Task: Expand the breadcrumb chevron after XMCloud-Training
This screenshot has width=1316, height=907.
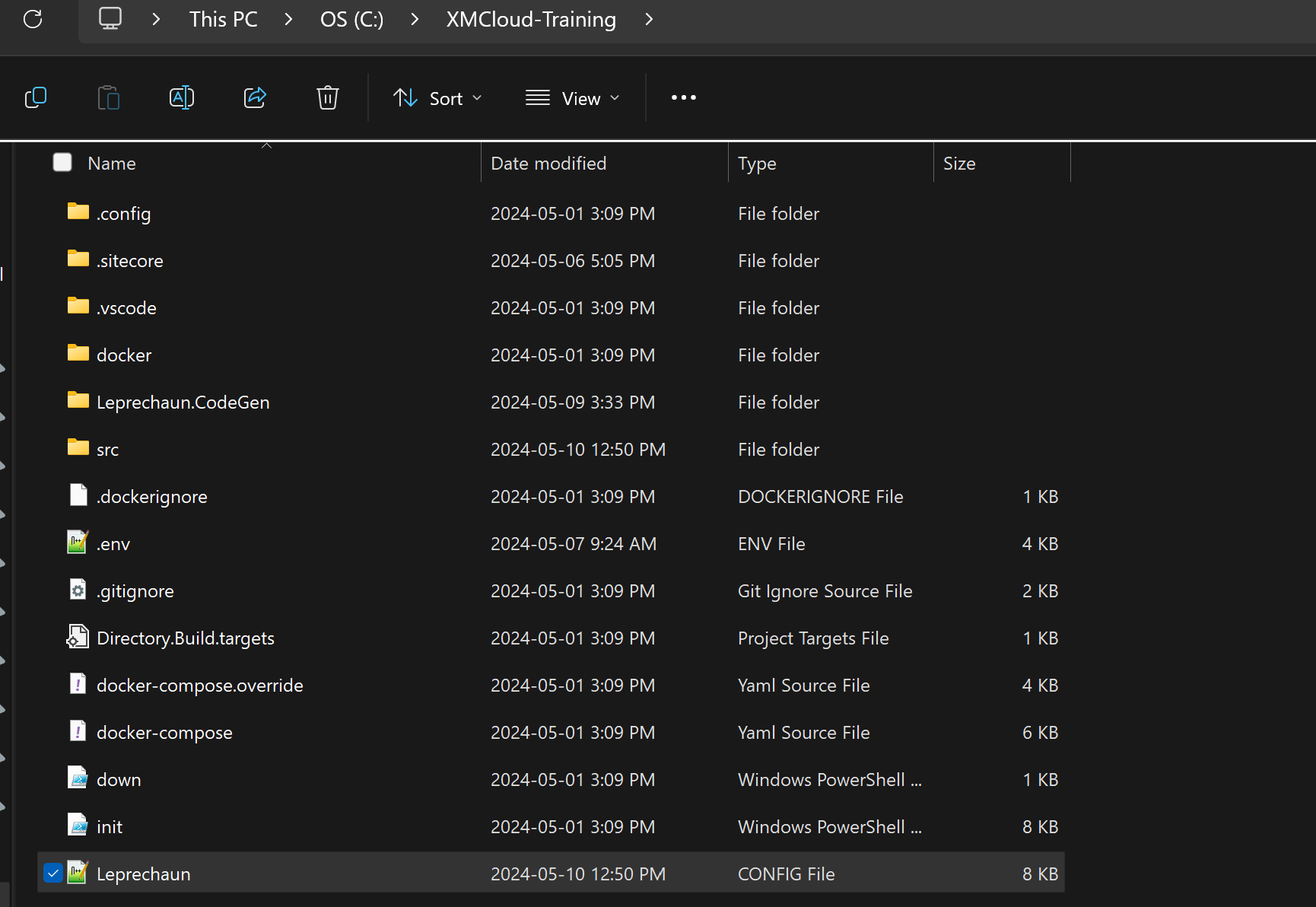Action: (x=648, y=19)
